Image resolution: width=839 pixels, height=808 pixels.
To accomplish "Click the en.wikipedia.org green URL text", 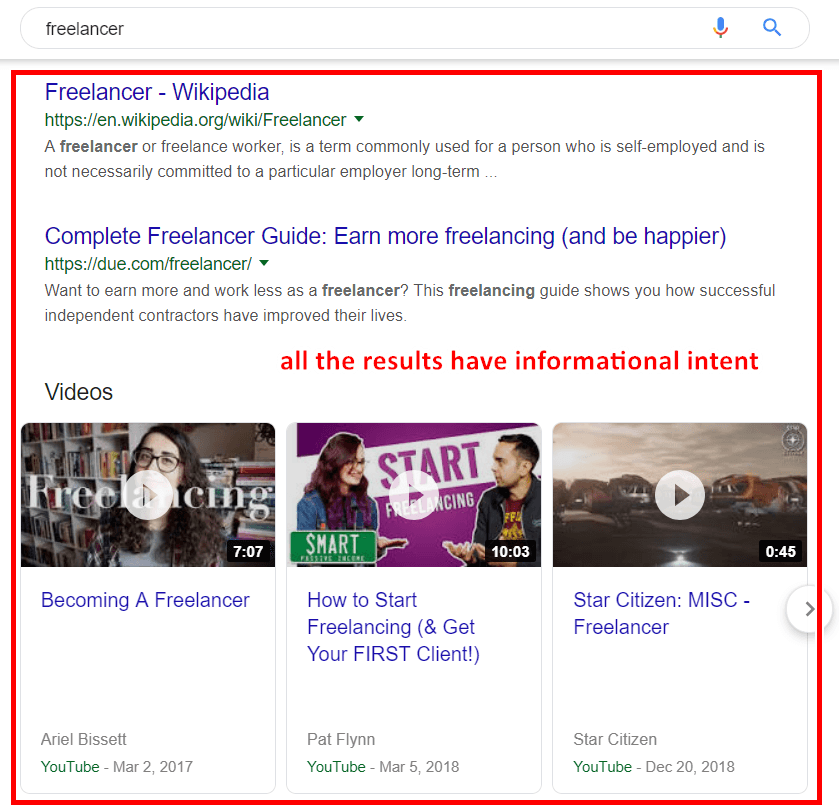I will pyautogui.click(x=195, y=120).
